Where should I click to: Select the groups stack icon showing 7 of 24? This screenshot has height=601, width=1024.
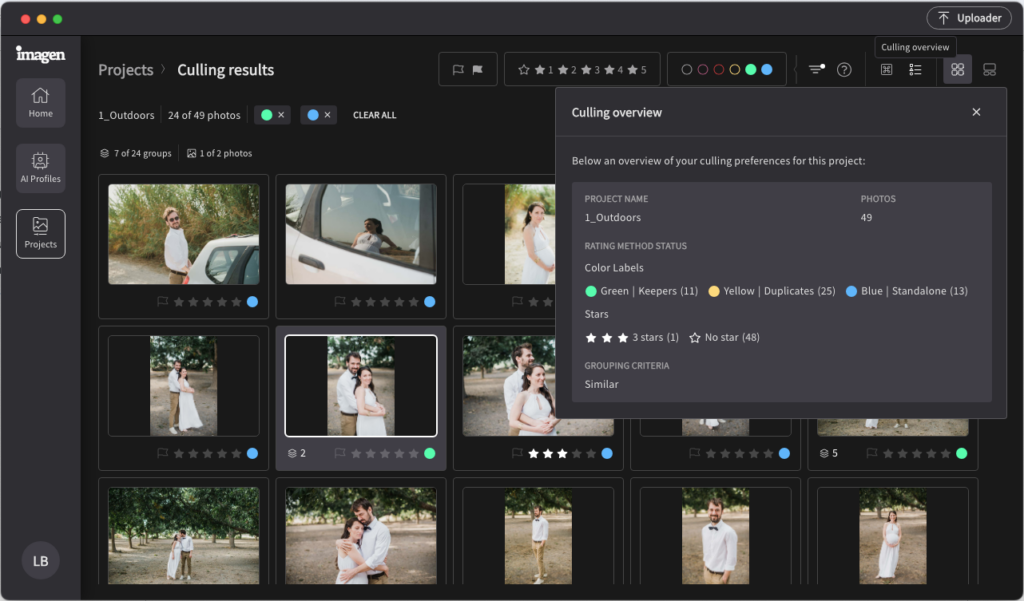coord(104,152)
